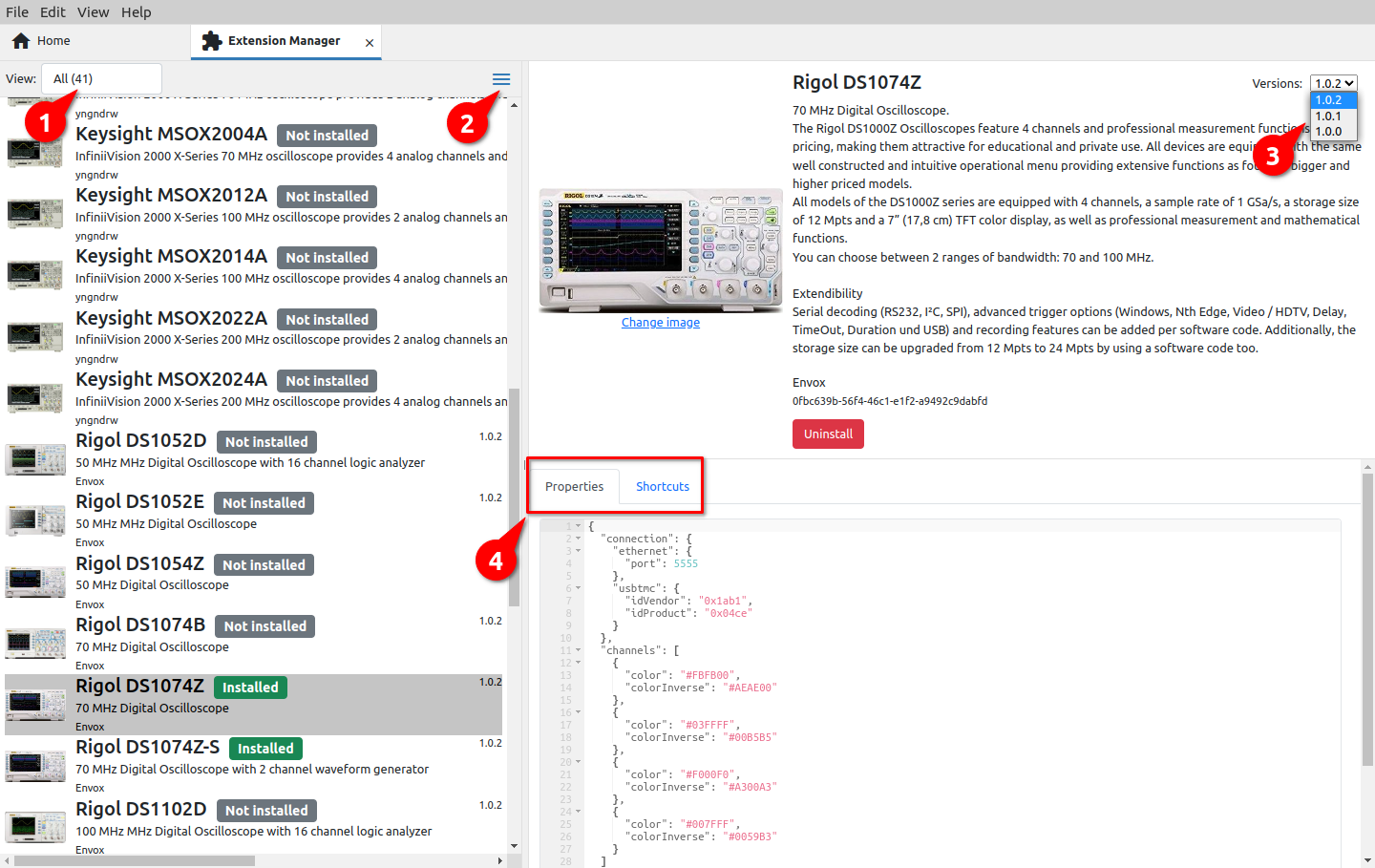Open the hamburger menu in extension list
The height and width of the screenshot is (868, 1375).
[501, 79]
